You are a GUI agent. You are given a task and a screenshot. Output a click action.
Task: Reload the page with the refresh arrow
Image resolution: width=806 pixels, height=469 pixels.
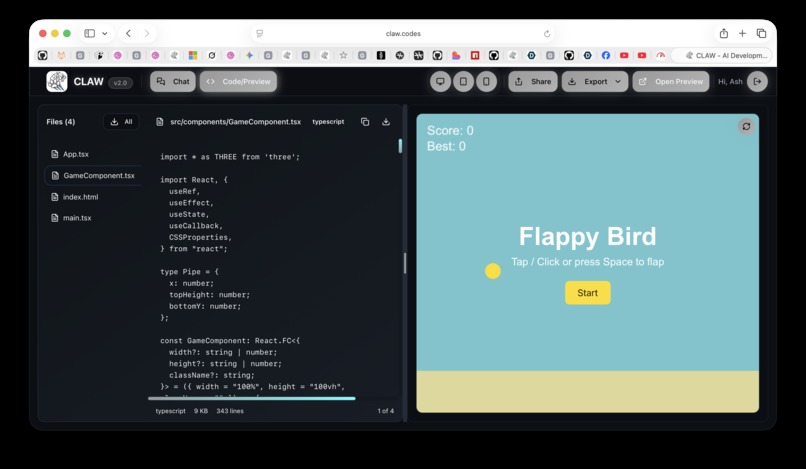(x=547, y=33)
